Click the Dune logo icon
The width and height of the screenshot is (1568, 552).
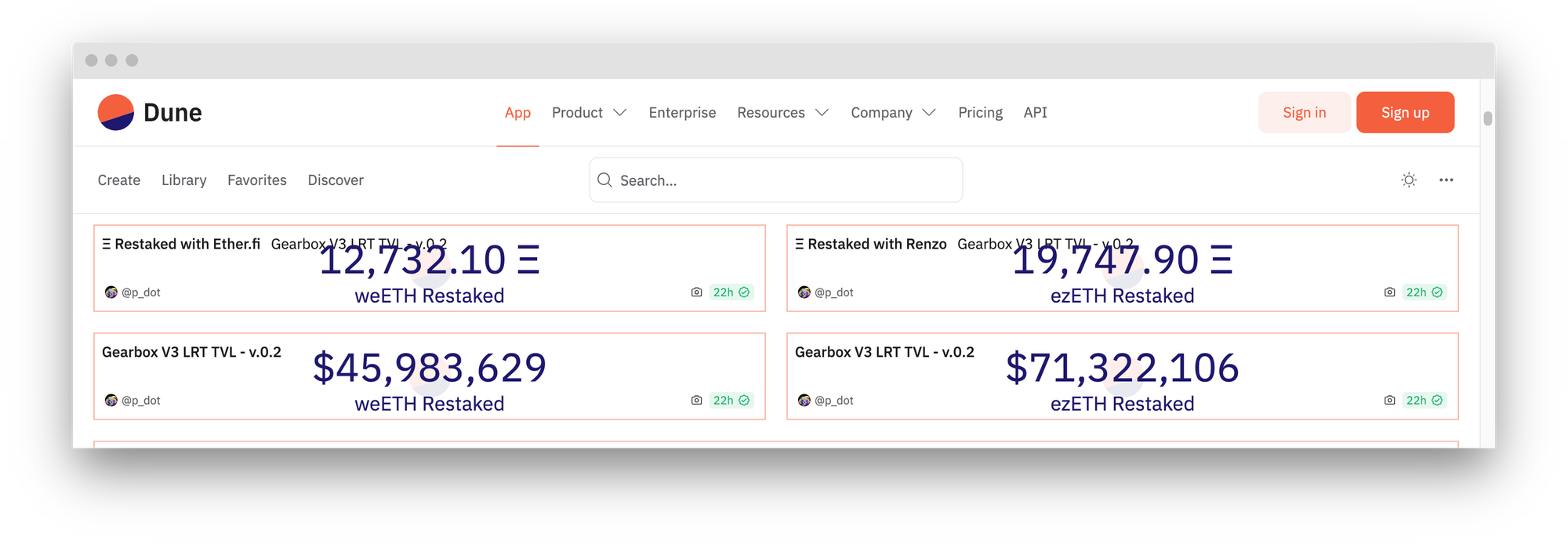pyautogui.click(x=116, y=112)
